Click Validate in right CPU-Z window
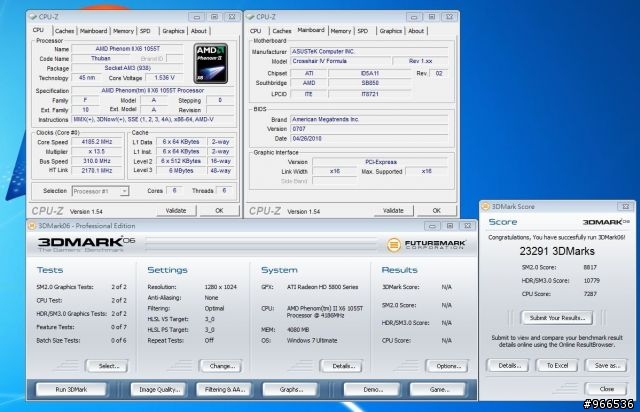The height and width of the screenshot is (412, 640). pyautogui.click(x=393, y=211)
